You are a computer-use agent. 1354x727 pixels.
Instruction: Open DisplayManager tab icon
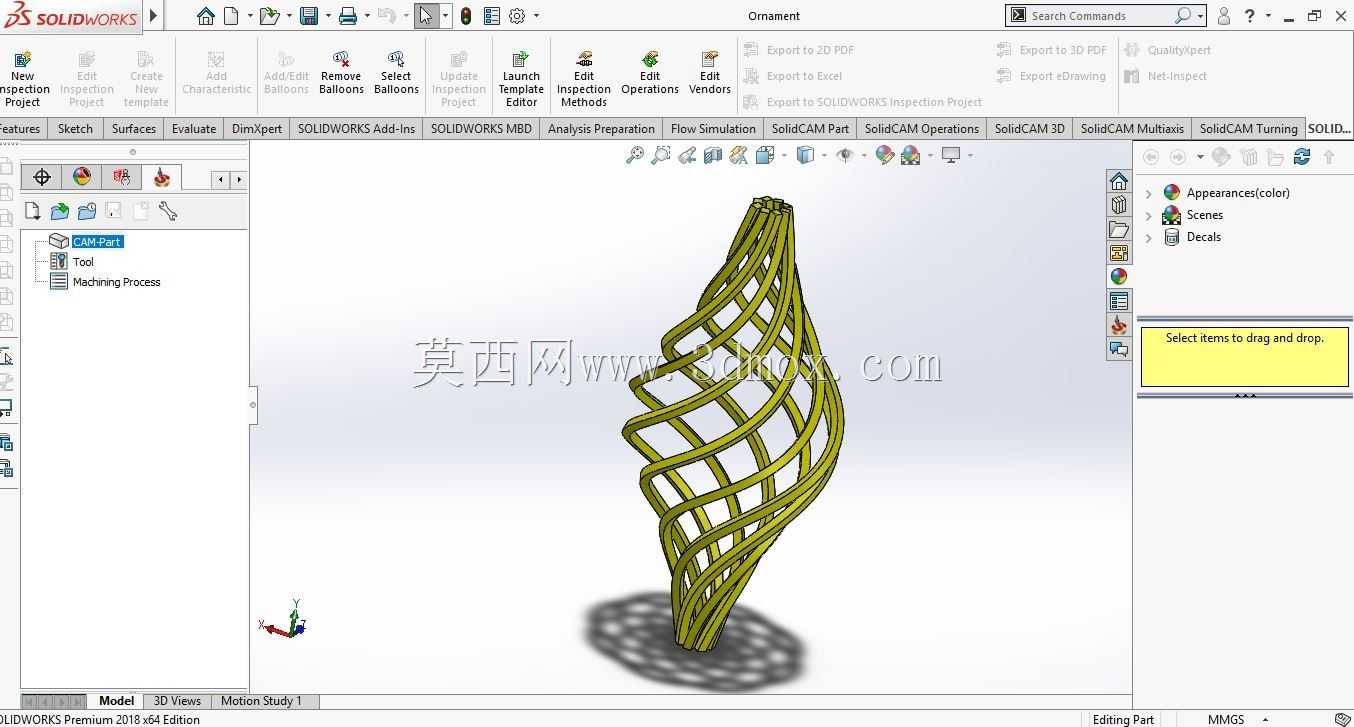point(82,177)
